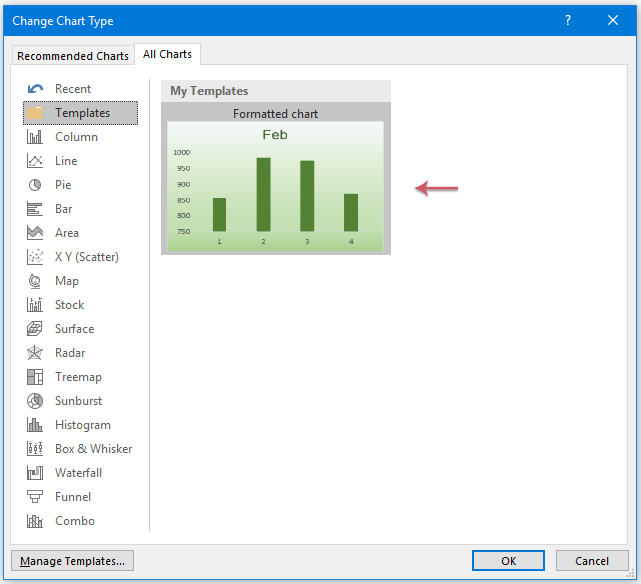The image size is (641, 584).
Task: Open the All Charts tab
Action: (168, 54)
